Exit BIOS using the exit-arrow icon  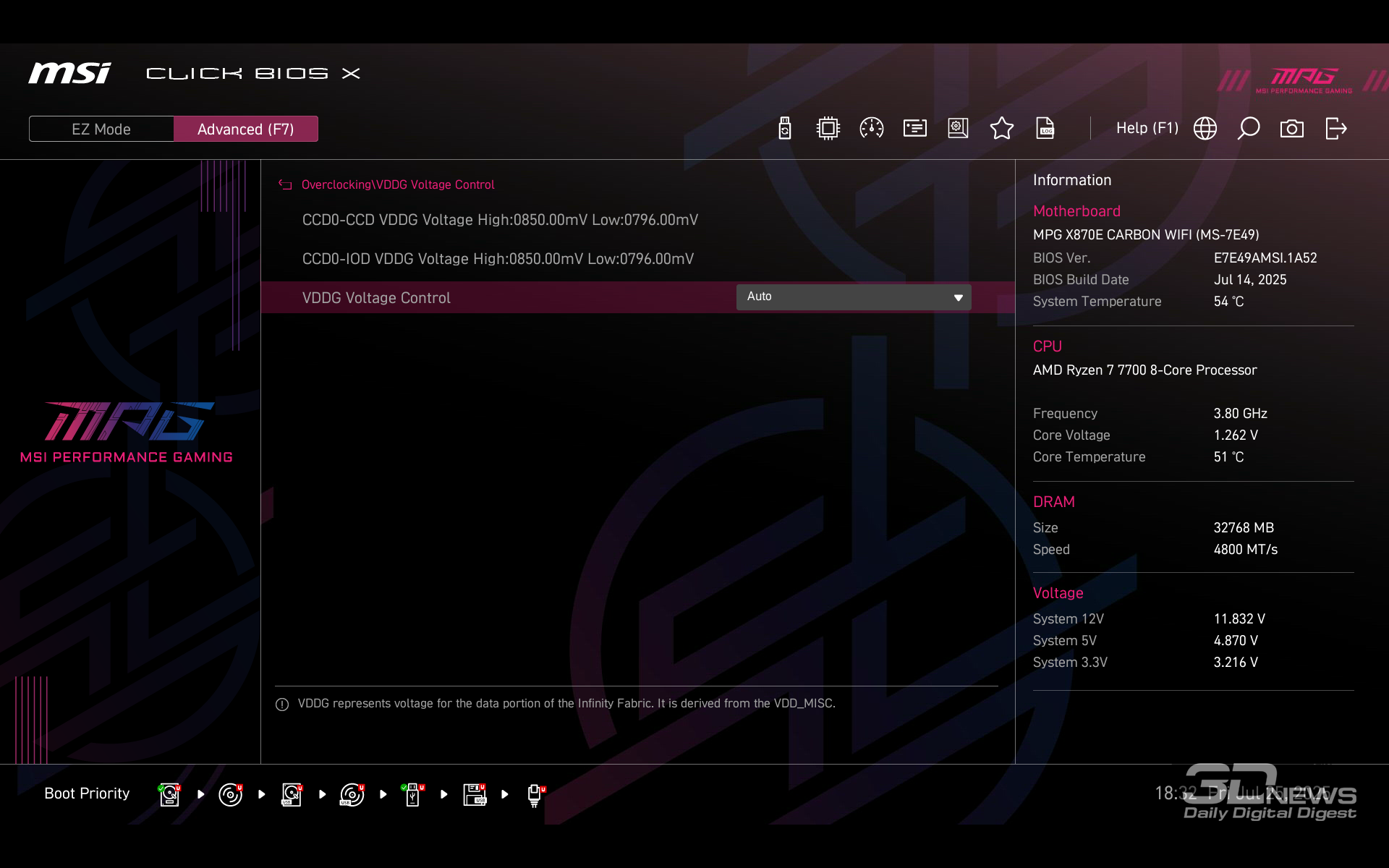1336,129
